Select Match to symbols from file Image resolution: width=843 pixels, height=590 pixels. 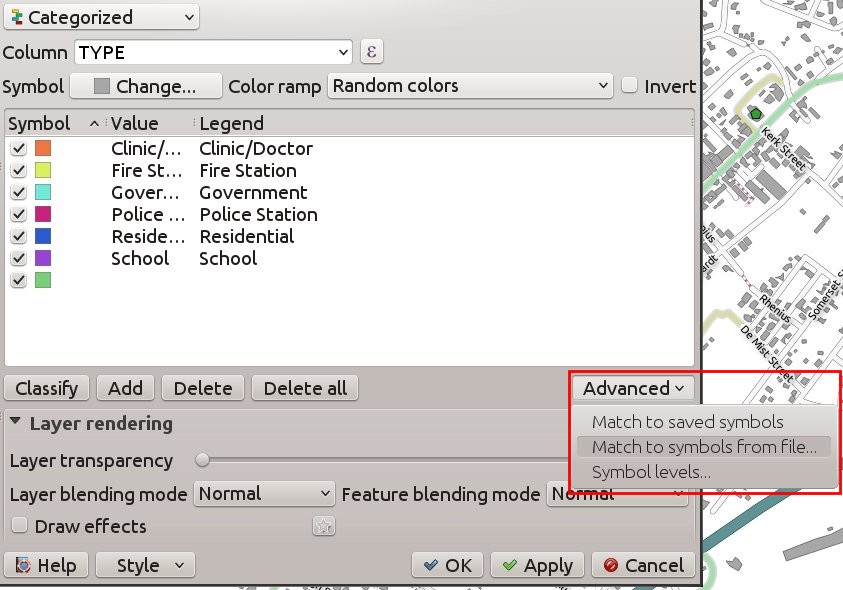point(704,447)
